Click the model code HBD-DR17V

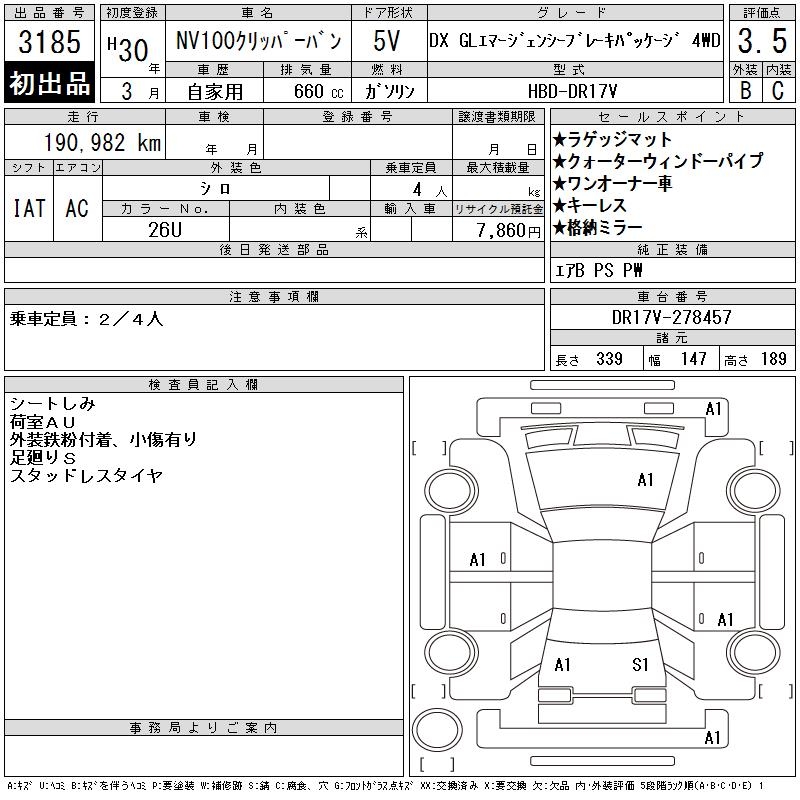(x=572, y=91)
